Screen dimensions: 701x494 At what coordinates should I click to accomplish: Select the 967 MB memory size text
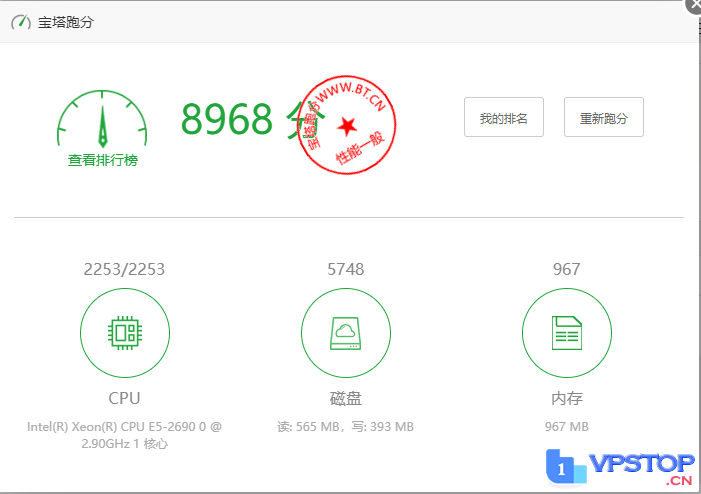tap(566, 426)
